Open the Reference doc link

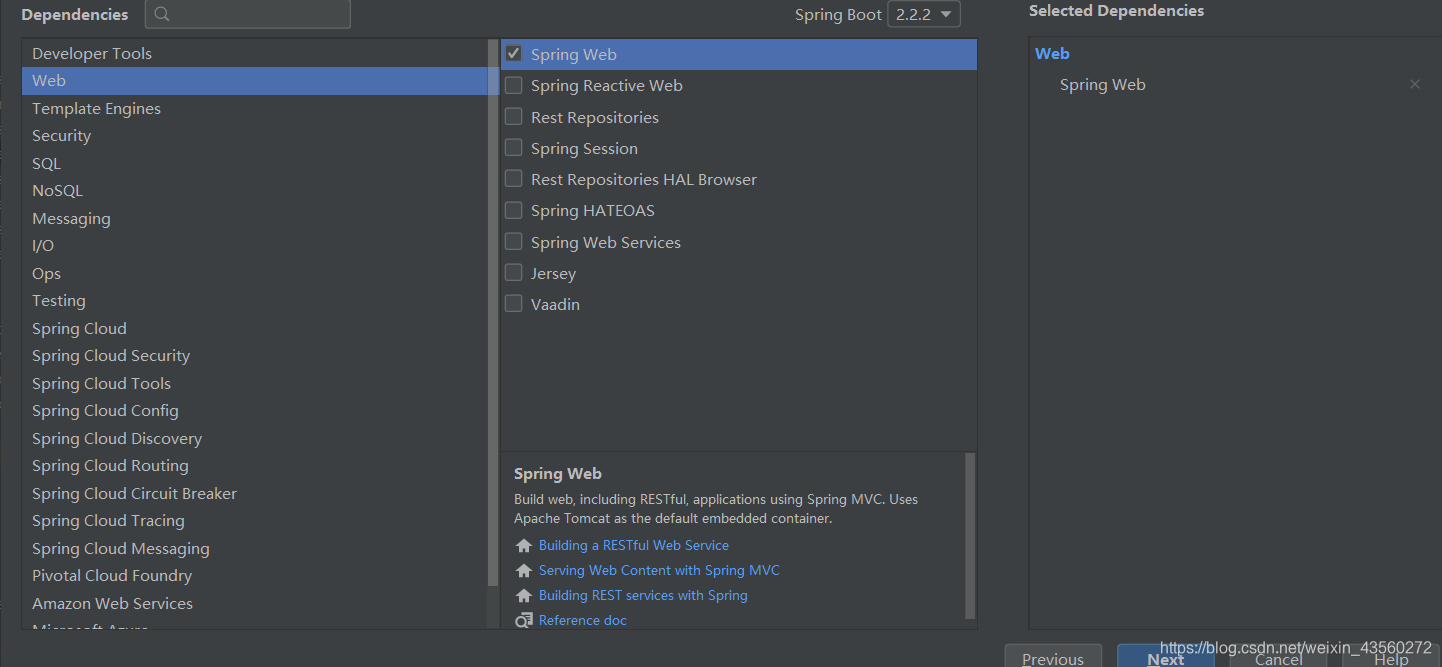point(583,621)
